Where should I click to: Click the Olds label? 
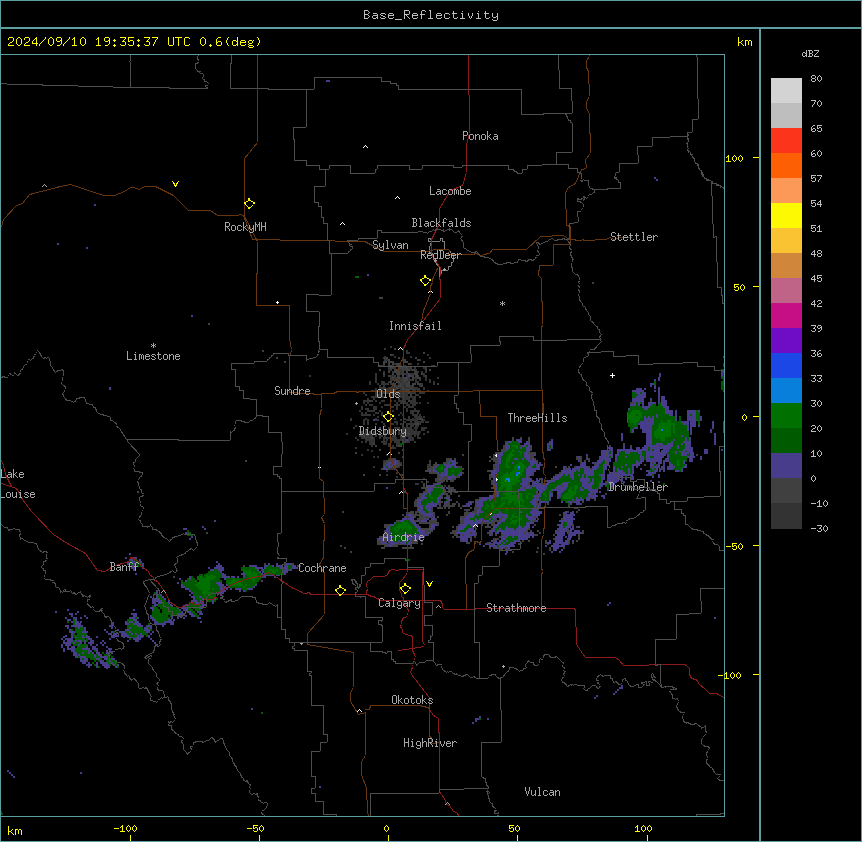(x=388, y=394)
